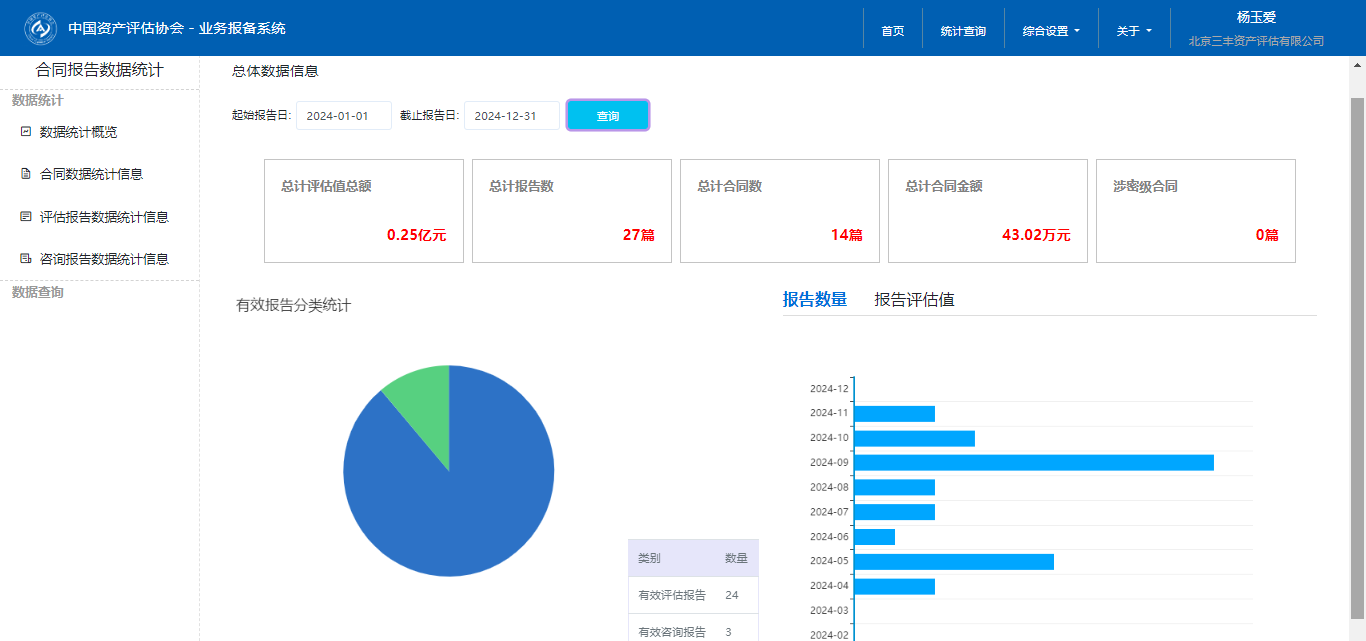Click the association logo icon in header
The height and width of the screenshot is (641, 1366).
pos(41,28)
